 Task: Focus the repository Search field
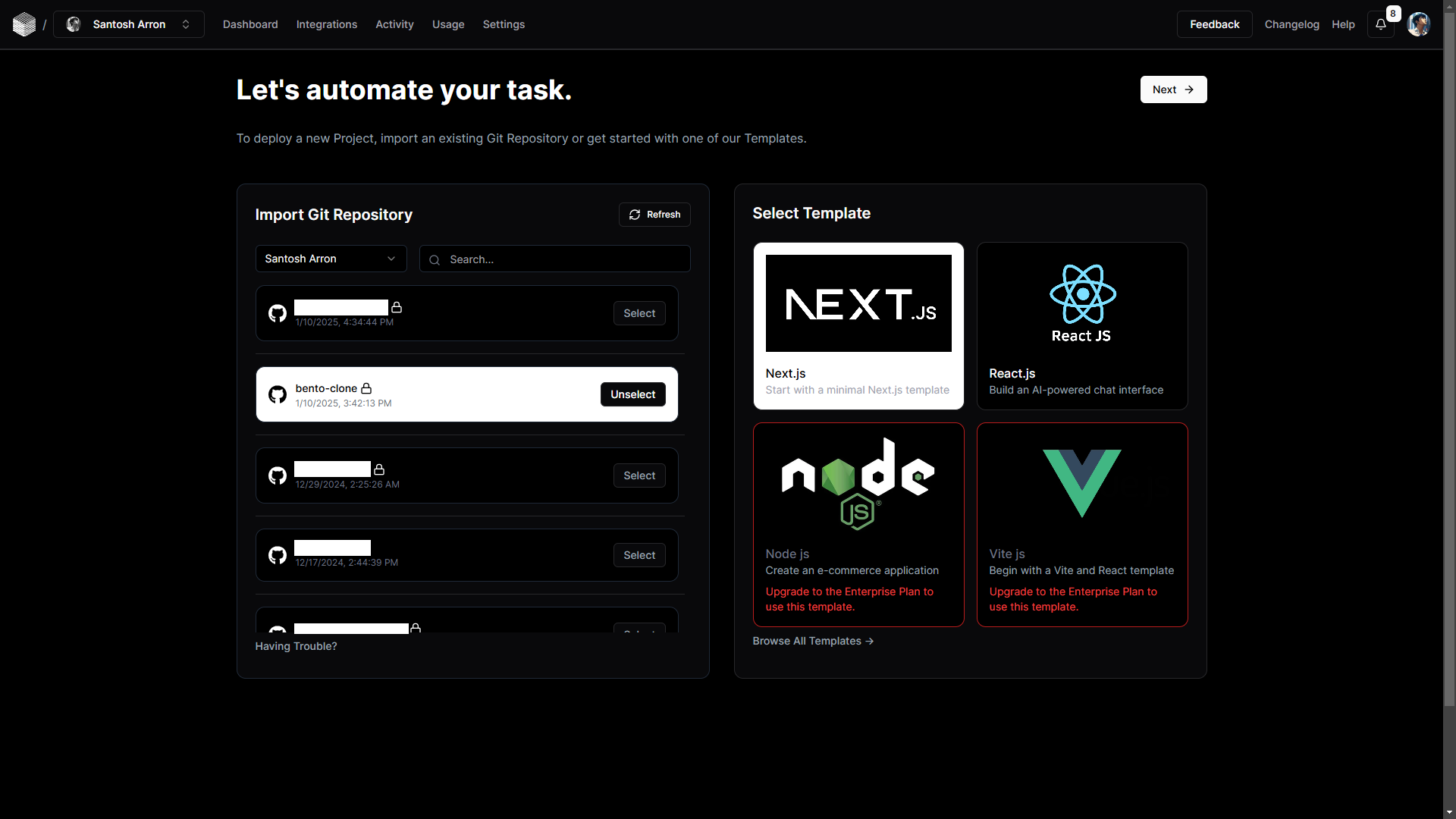[x=554, y=259]
